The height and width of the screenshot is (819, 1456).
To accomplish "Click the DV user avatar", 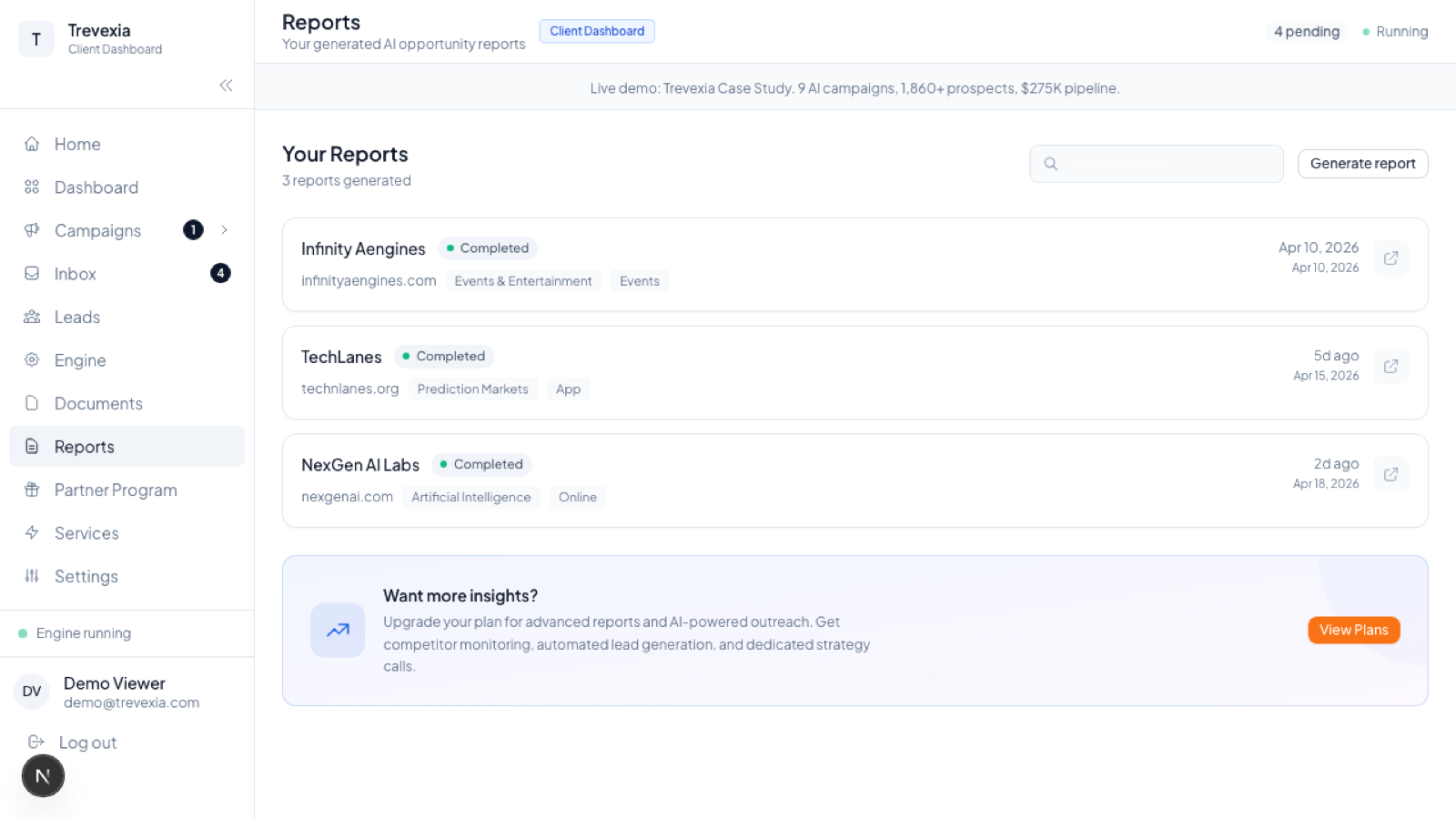I will point(32,692).
